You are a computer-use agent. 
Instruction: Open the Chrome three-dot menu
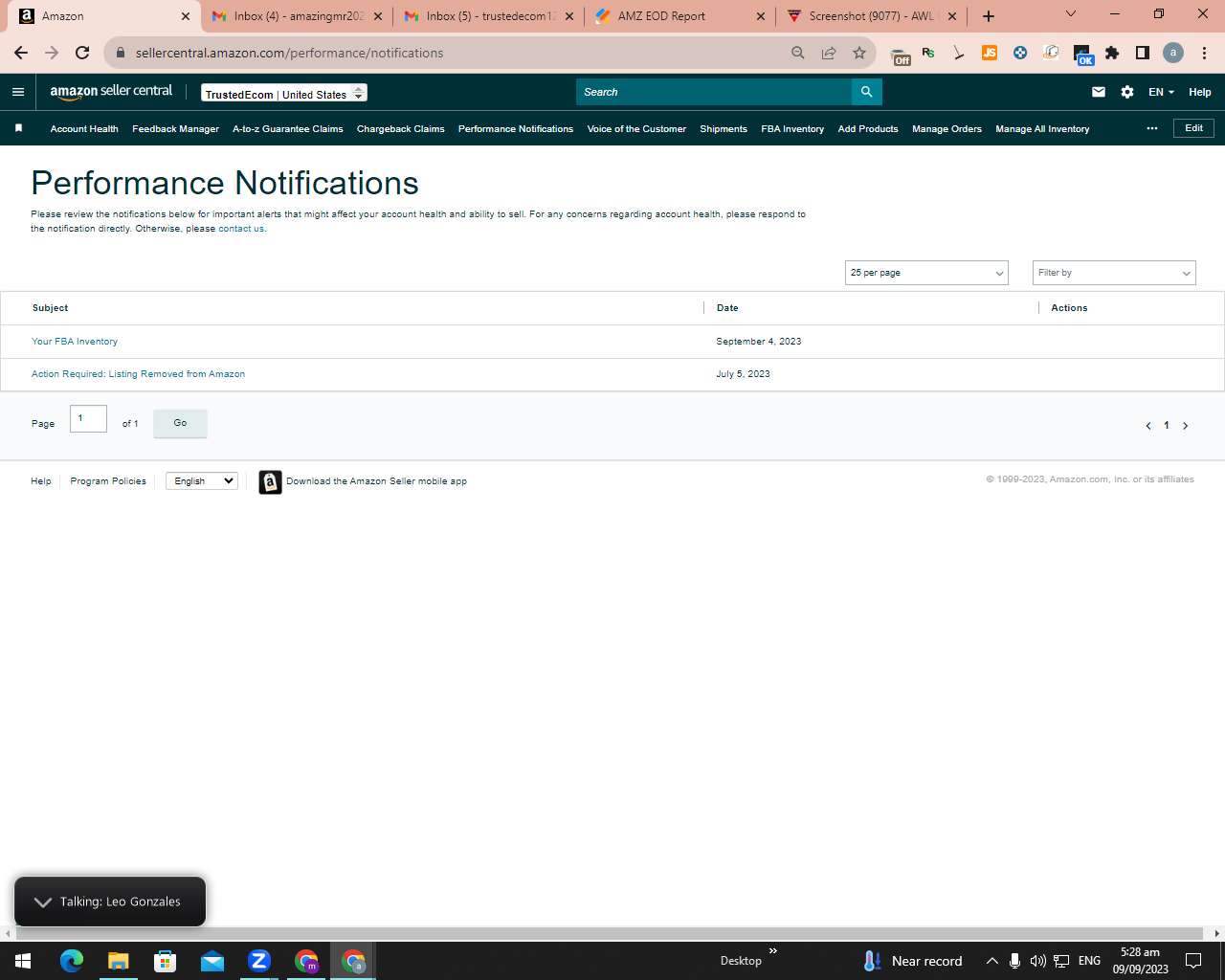(1204, 53)
